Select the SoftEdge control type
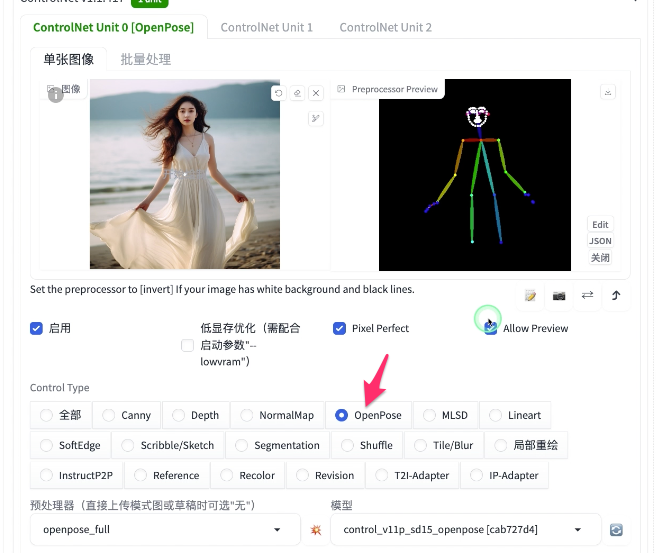 [x=70, y=445]
